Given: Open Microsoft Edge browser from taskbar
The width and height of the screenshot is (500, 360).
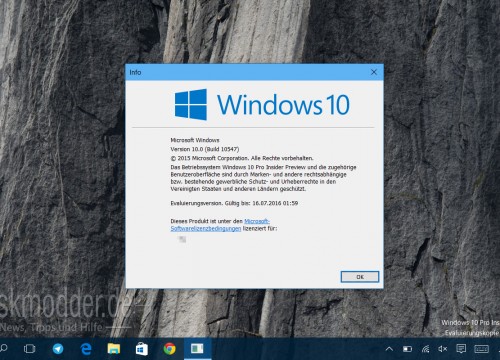Looking at the screenshot, I should click(86, 349).
